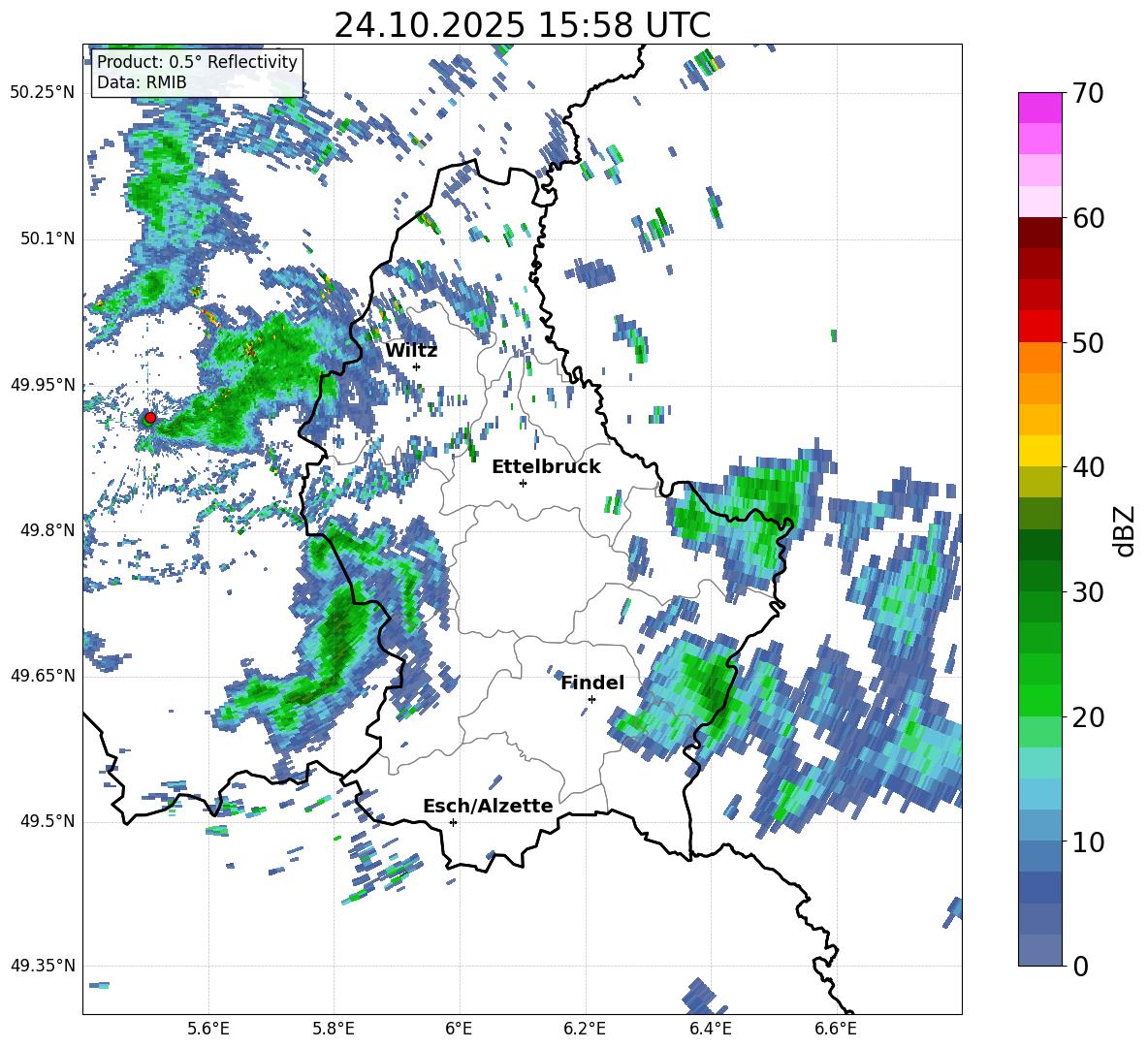This screenshot has height=1048, width=1148.
Task: Click the 50.25°N latitude label
Action: click(x=43, y=93)
